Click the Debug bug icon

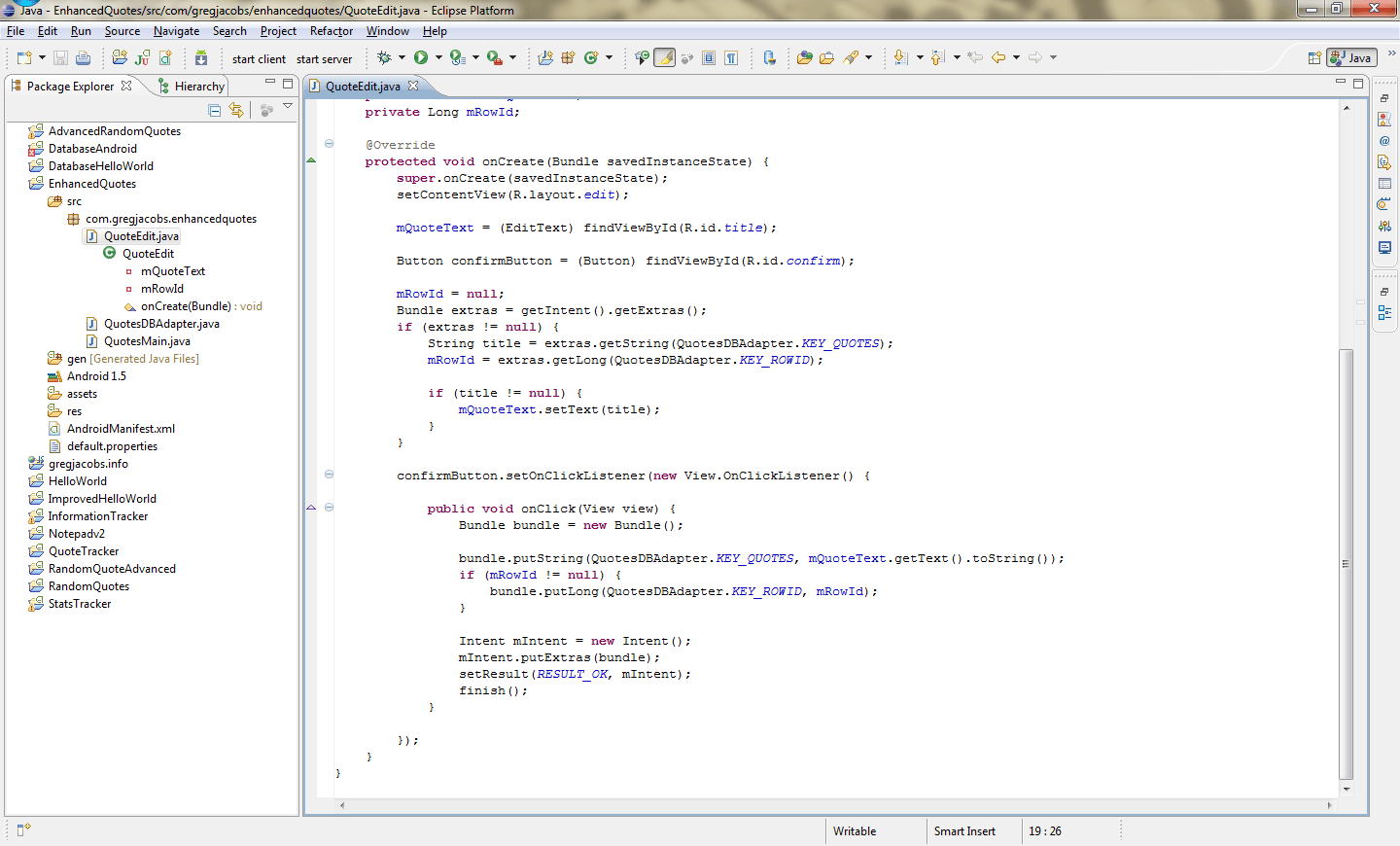pos(384,58)
